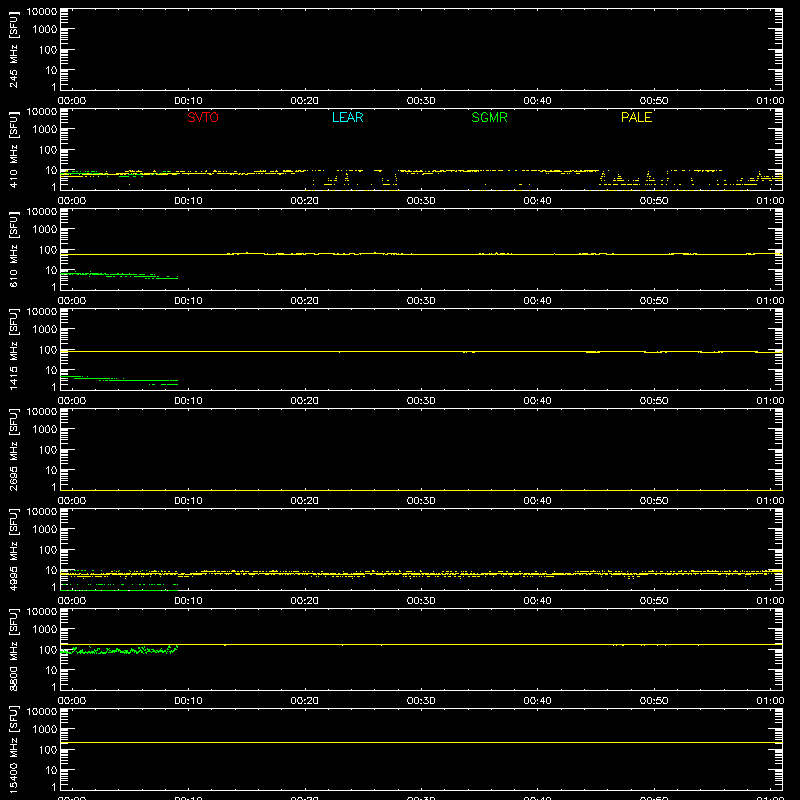
Task: Click the cyan LEAR station label
Action: click(347, 117)
